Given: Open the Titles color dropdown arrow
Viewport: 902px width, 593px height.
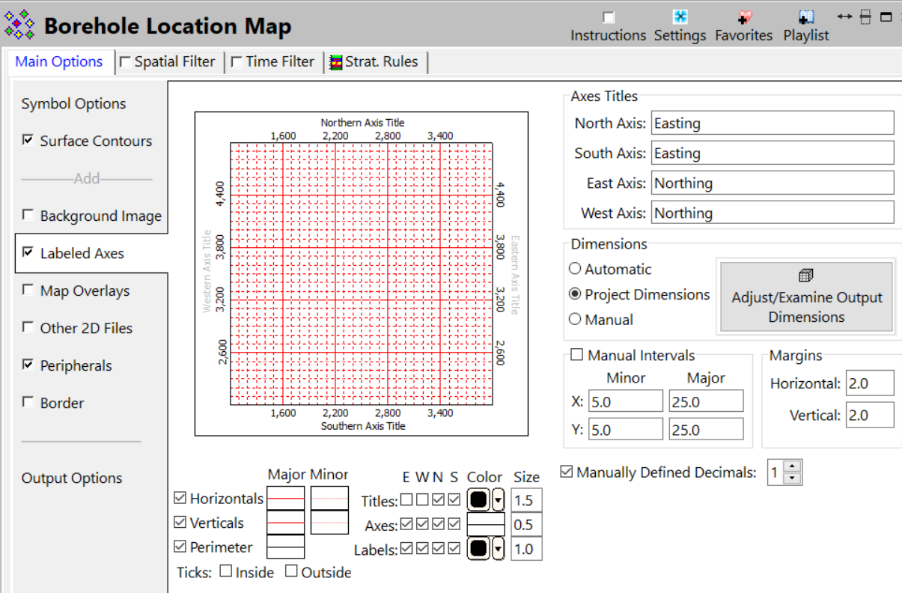Looking at the screenshot, I should tap(498, 500).
